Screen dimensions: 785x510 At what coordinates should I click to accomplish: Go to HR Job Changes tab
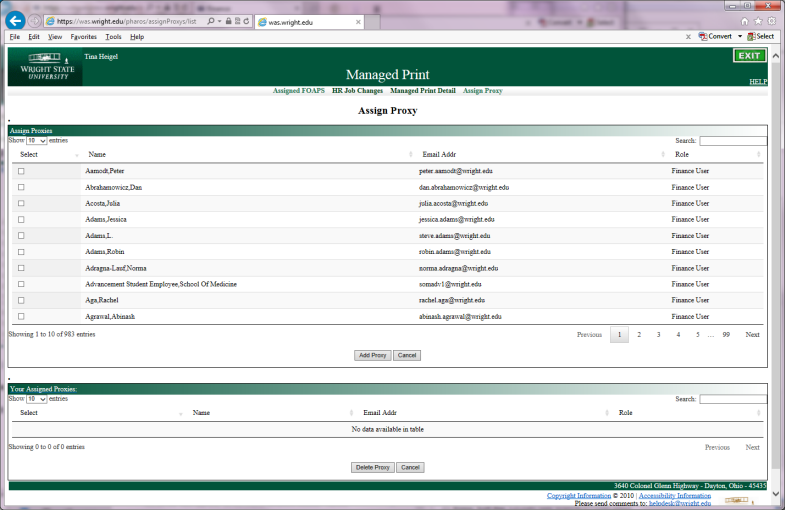(x=357, y=91)
